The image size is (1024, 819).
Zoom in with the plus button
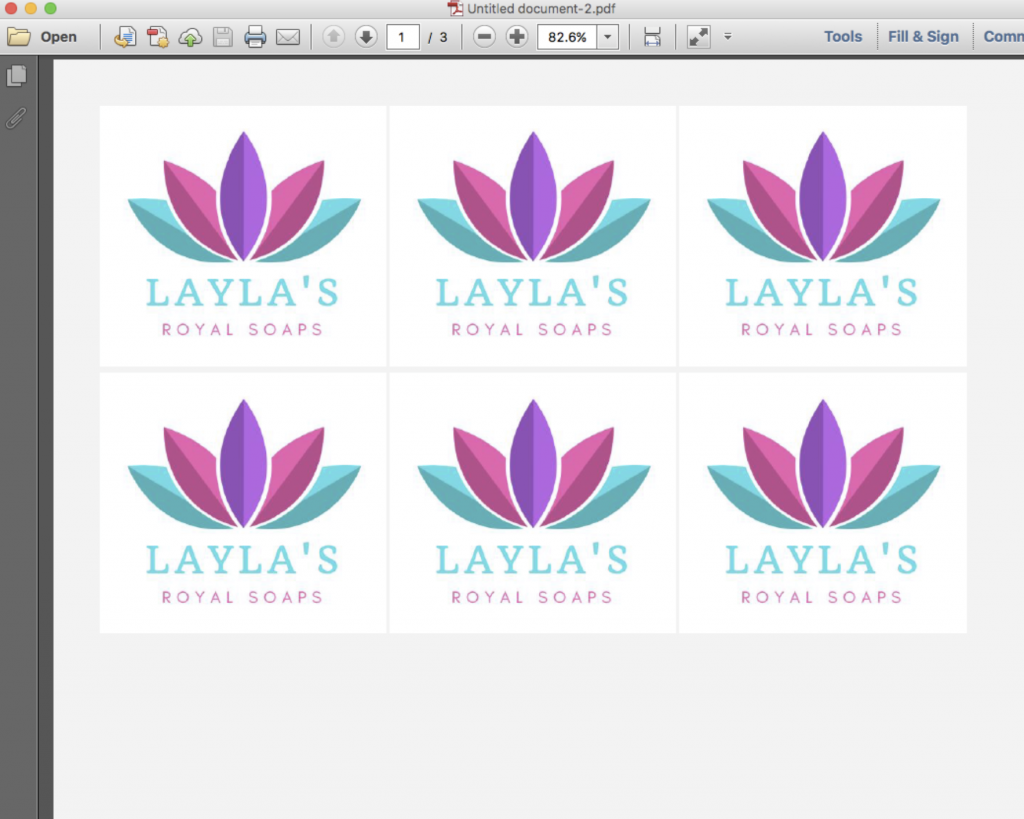(517, 37)
